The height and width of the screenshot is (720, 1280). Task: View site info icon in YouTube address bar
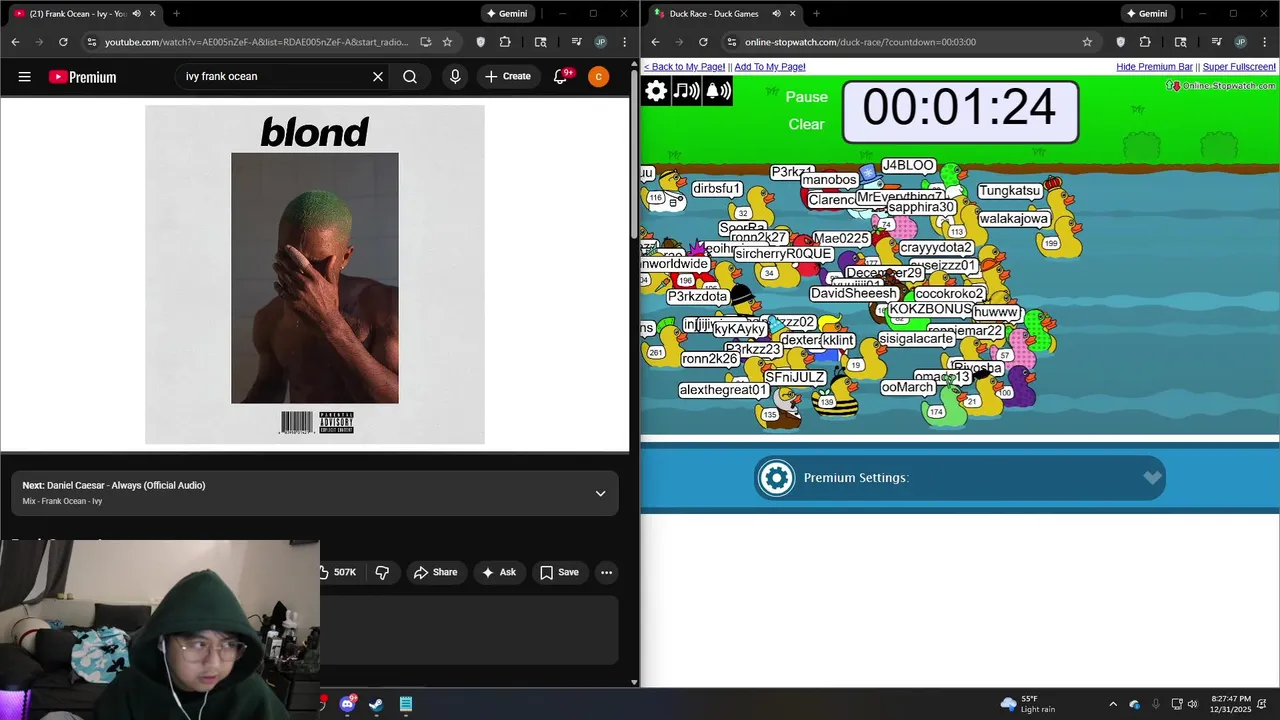[91, 42]
